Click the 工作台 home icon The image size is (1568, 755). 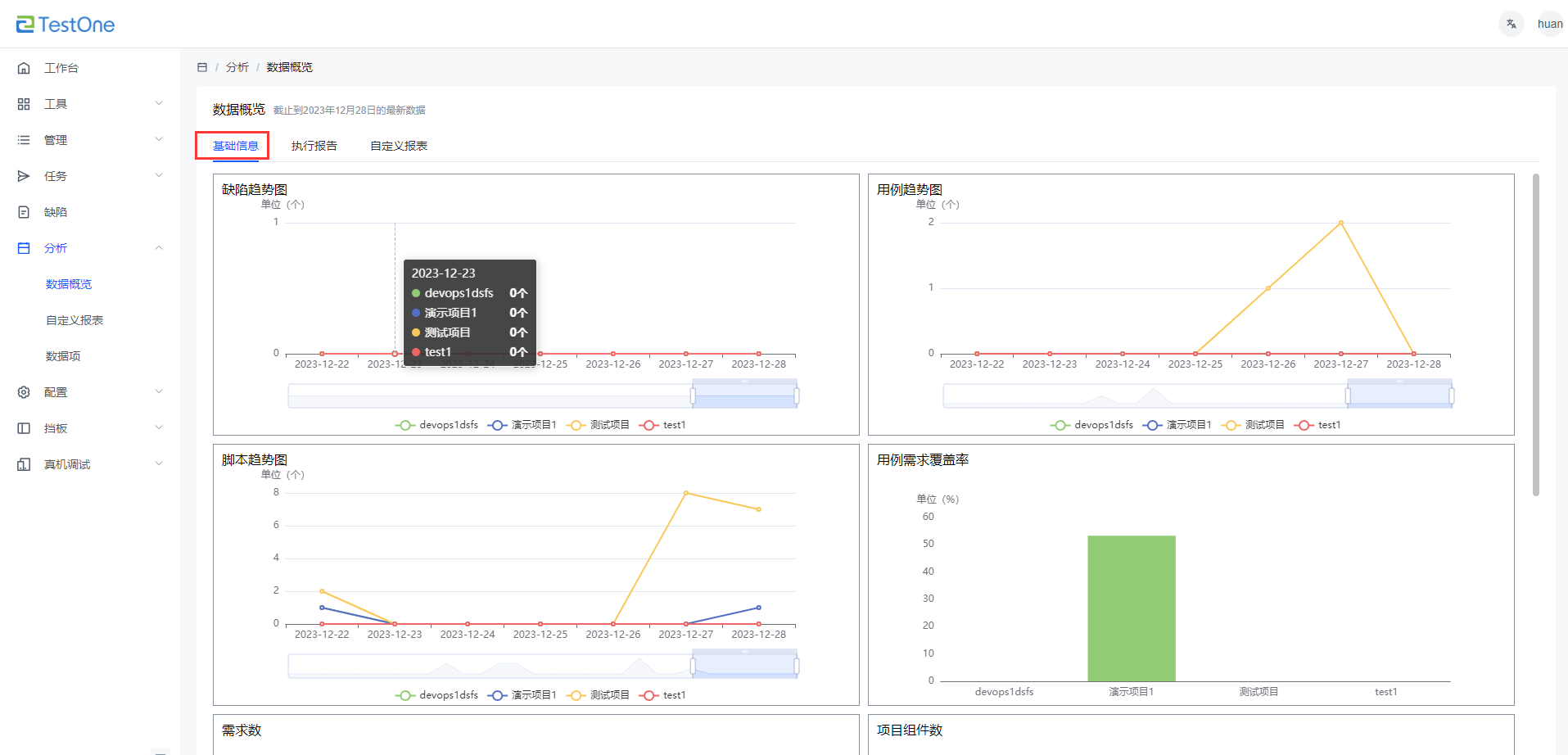(x=24, y=68)
